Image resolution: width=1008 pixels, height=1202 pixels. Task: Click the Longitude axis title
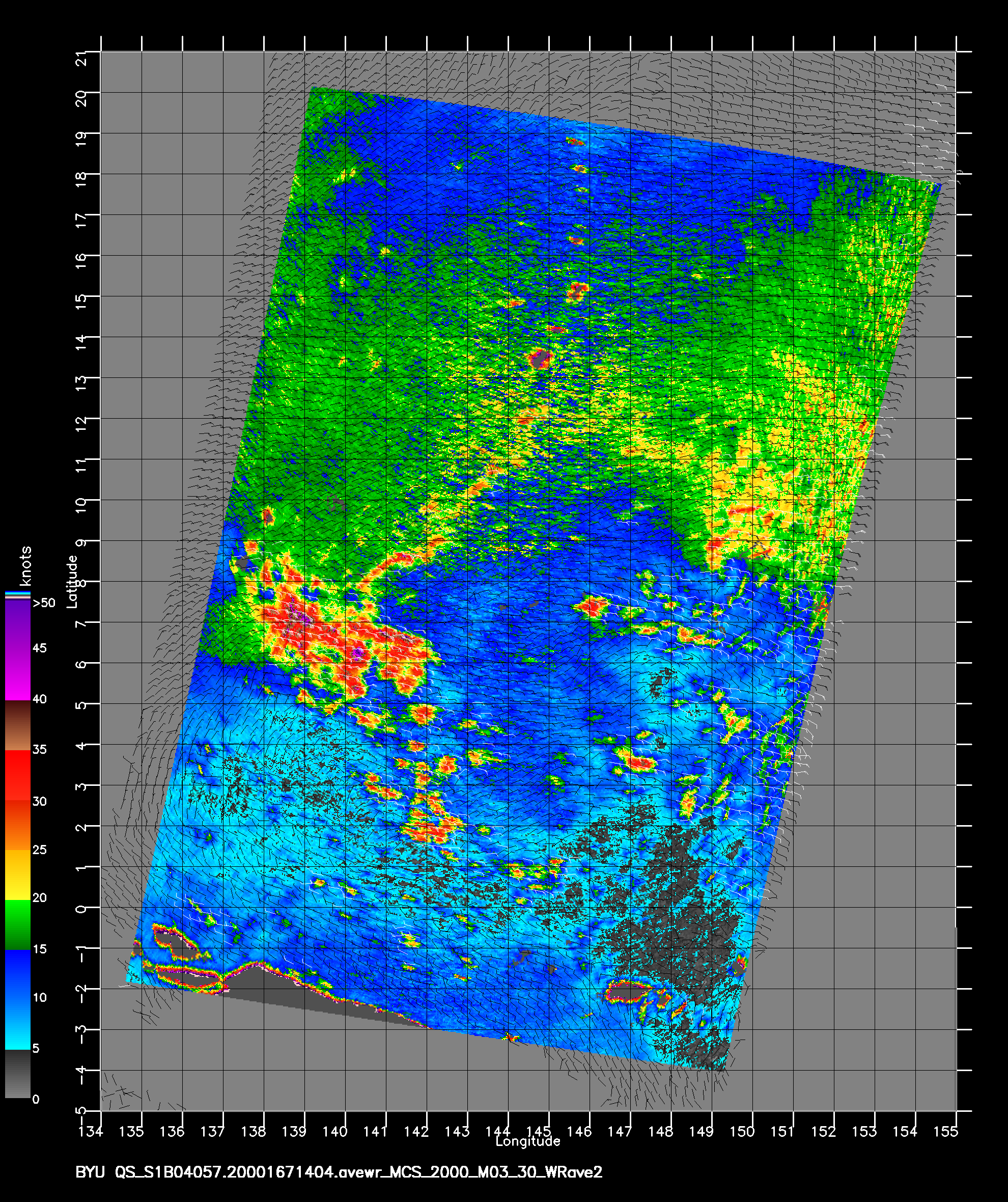[527, 1141]
